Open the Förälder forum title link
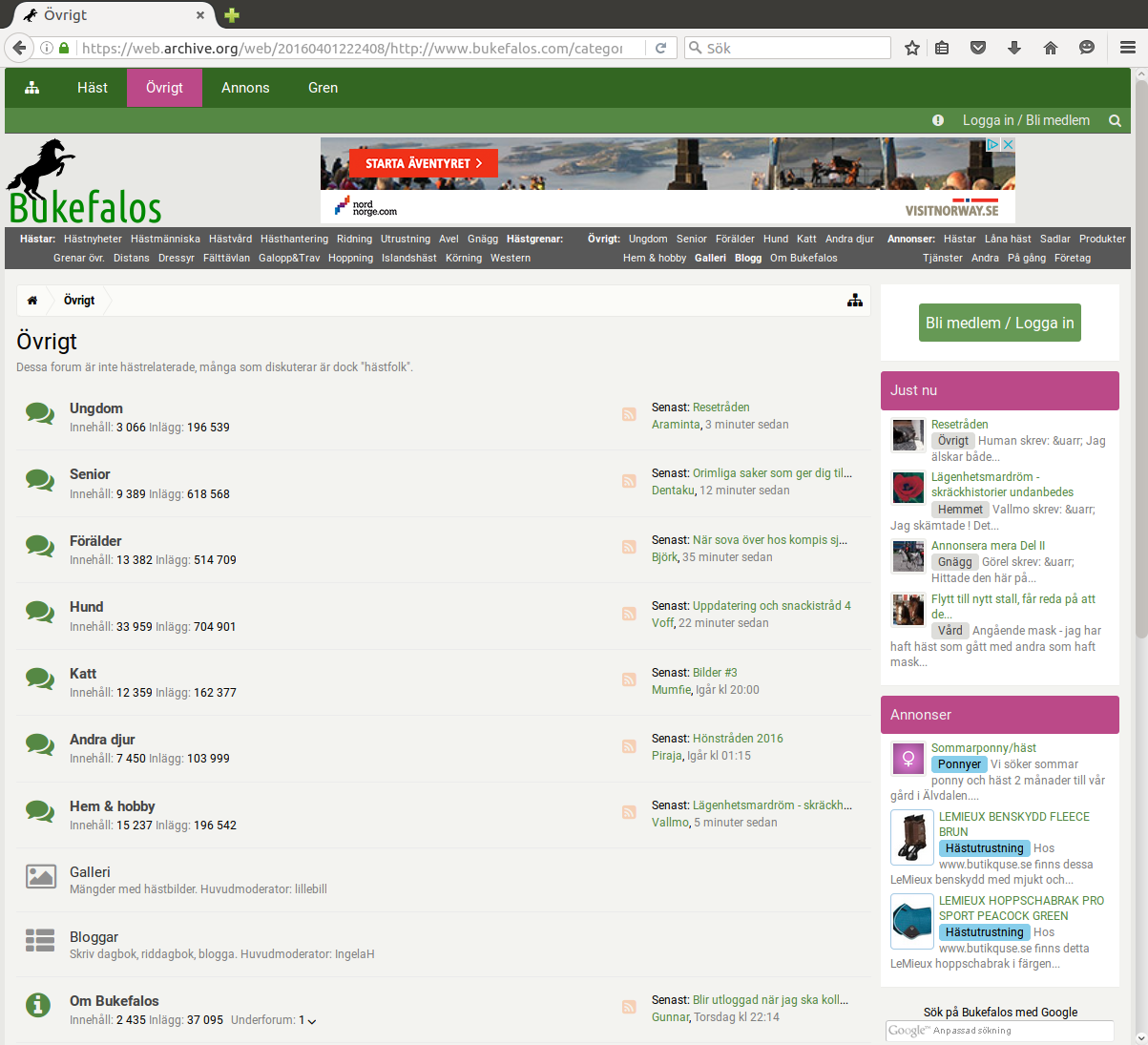Screen dimensions: 1148x1045 (95, 541)
